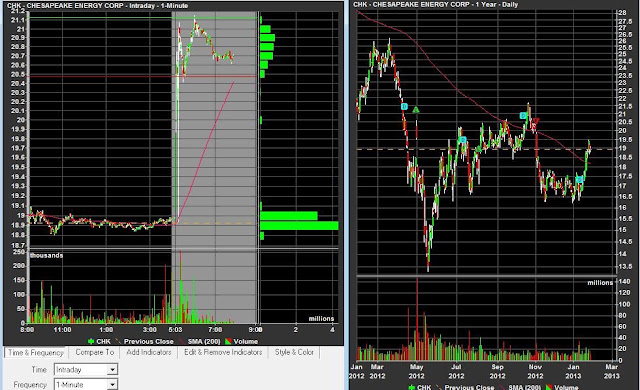Select the red down-triangle marker near November 2012

pyautogui.click(x=536, y=121)
